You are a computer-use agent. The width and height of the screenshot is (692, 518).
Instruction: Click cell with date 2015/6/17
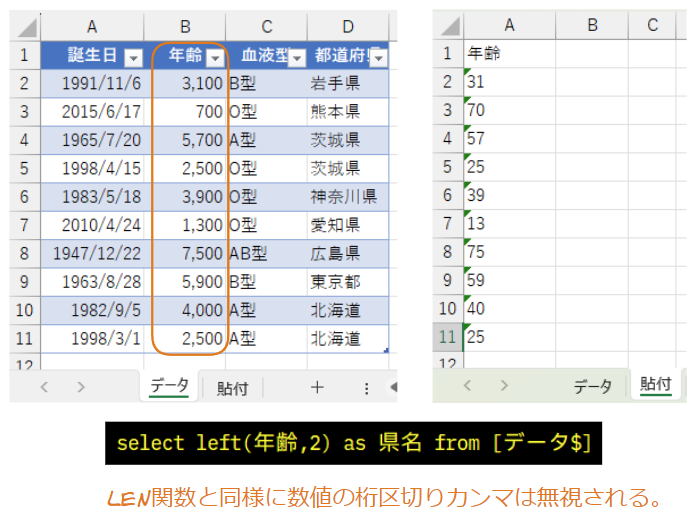[x=92, y=112]
